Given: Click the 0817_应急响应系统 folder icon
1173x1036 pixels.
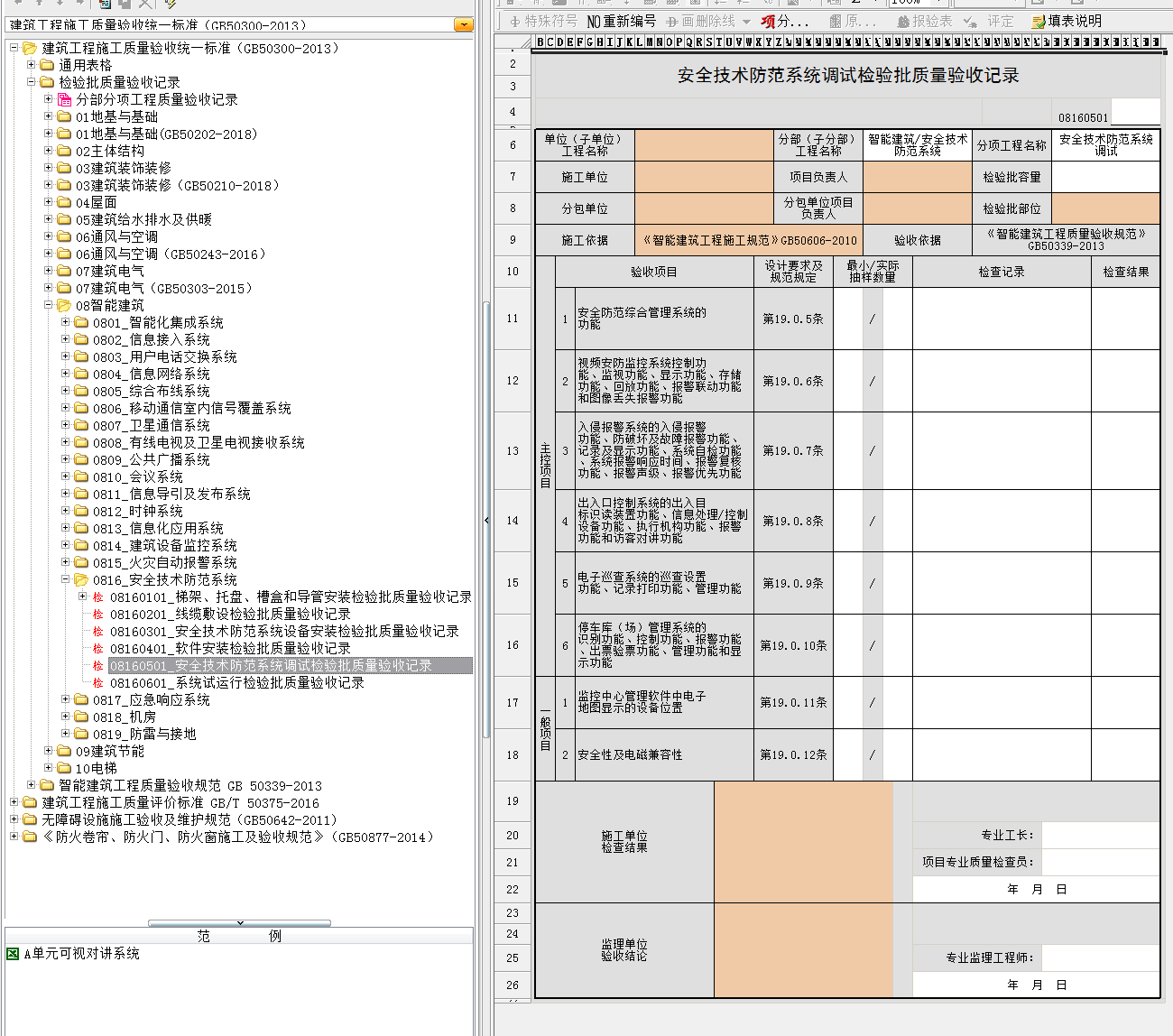Looking at the screenshot, I should point(81,699).
